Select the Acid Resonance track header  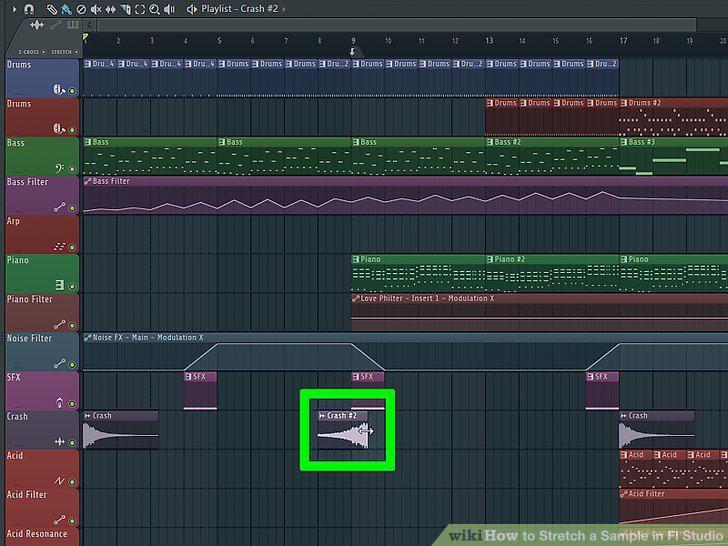(42, 537)
